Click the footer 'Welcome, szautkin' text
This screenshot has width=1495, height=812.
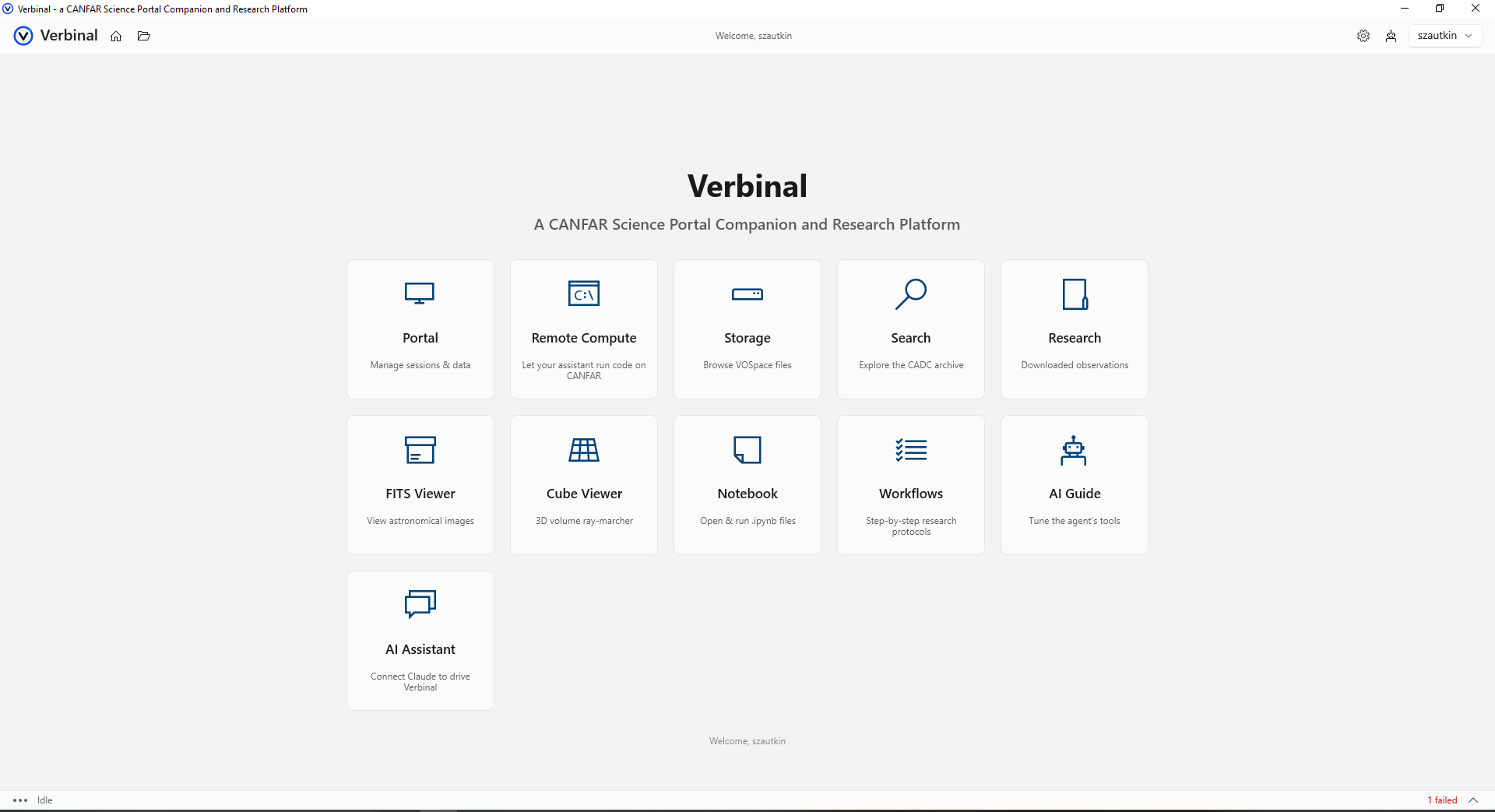pos(747,741)
